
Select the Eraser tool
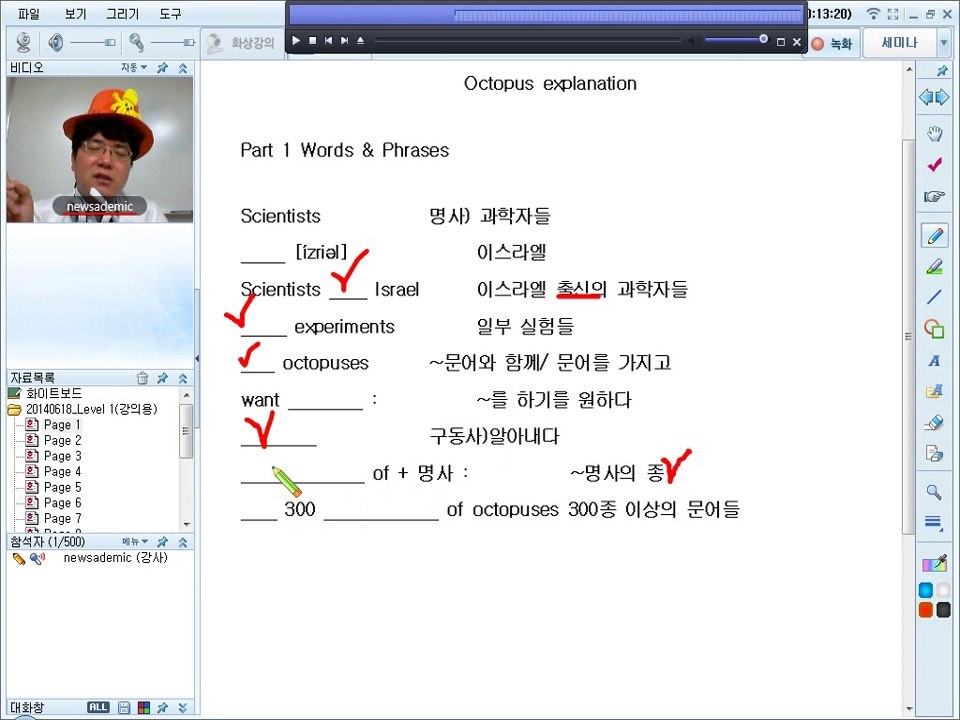pyautogui.click(x=934, y=422)
